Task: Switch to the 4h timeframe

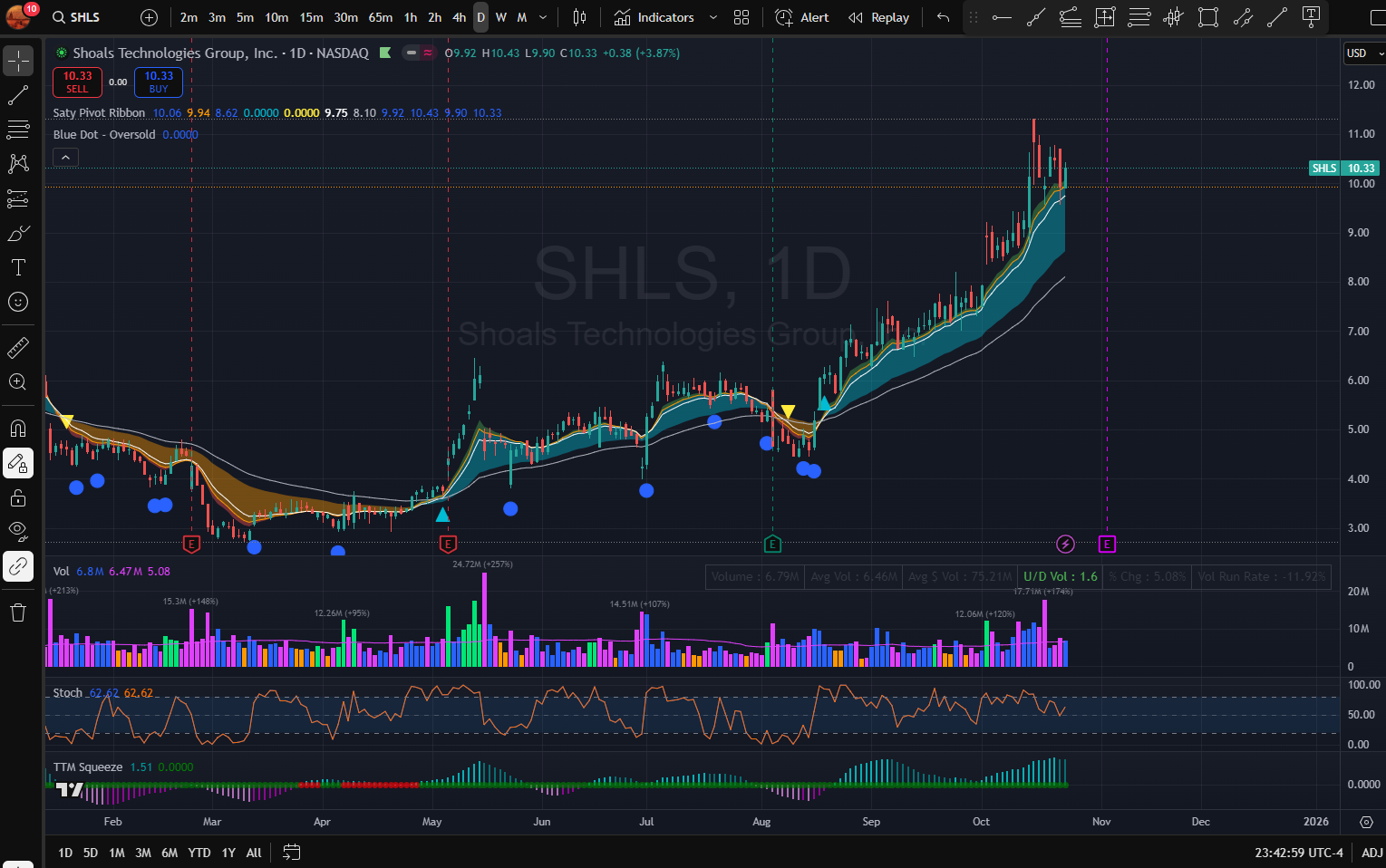Action: [460, 17]
